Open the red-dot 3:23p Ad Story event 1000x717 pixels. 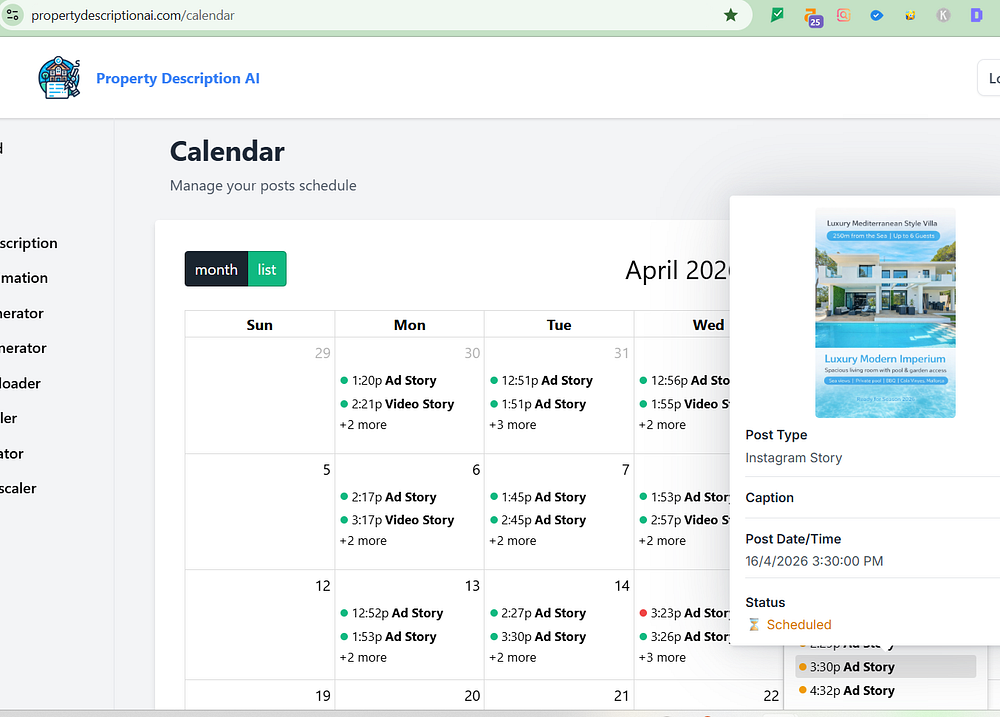pos(684,614)
